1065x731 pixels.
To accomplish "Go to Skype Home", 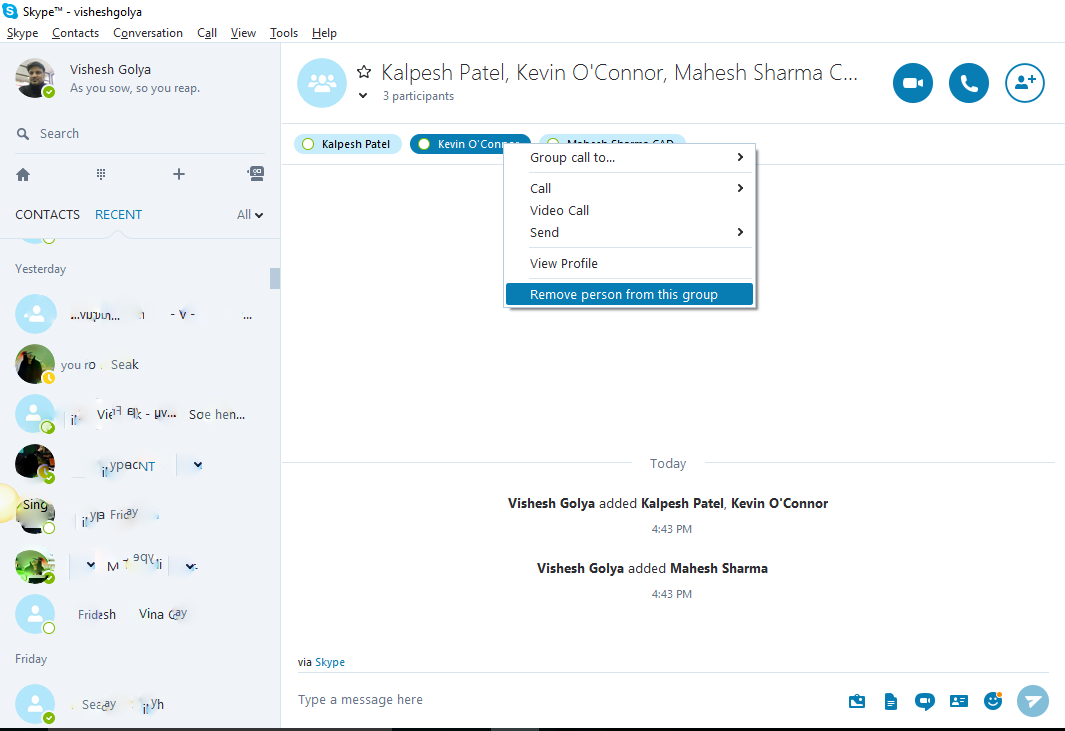I will pyautogui.click(x=23, y=175).
